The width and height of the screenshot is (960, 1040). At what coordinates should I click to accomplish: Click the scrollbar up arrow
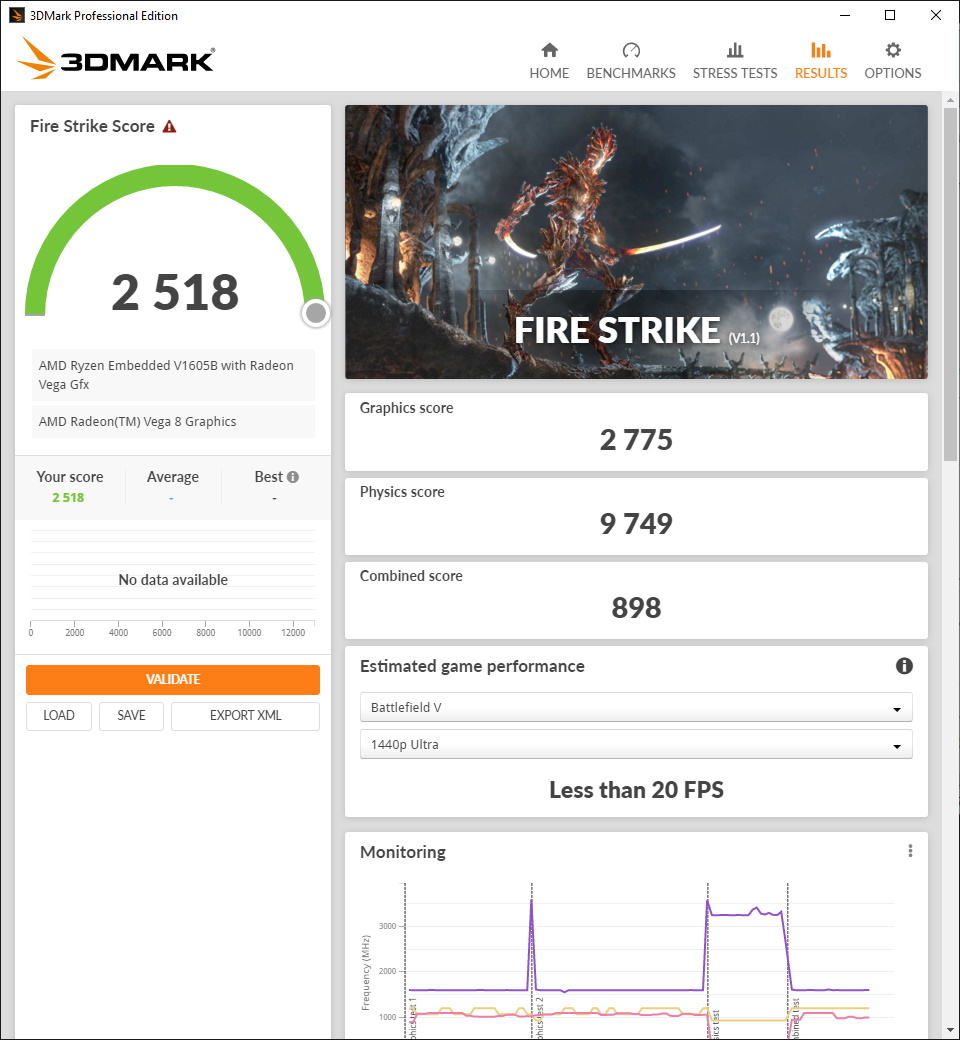950,100
